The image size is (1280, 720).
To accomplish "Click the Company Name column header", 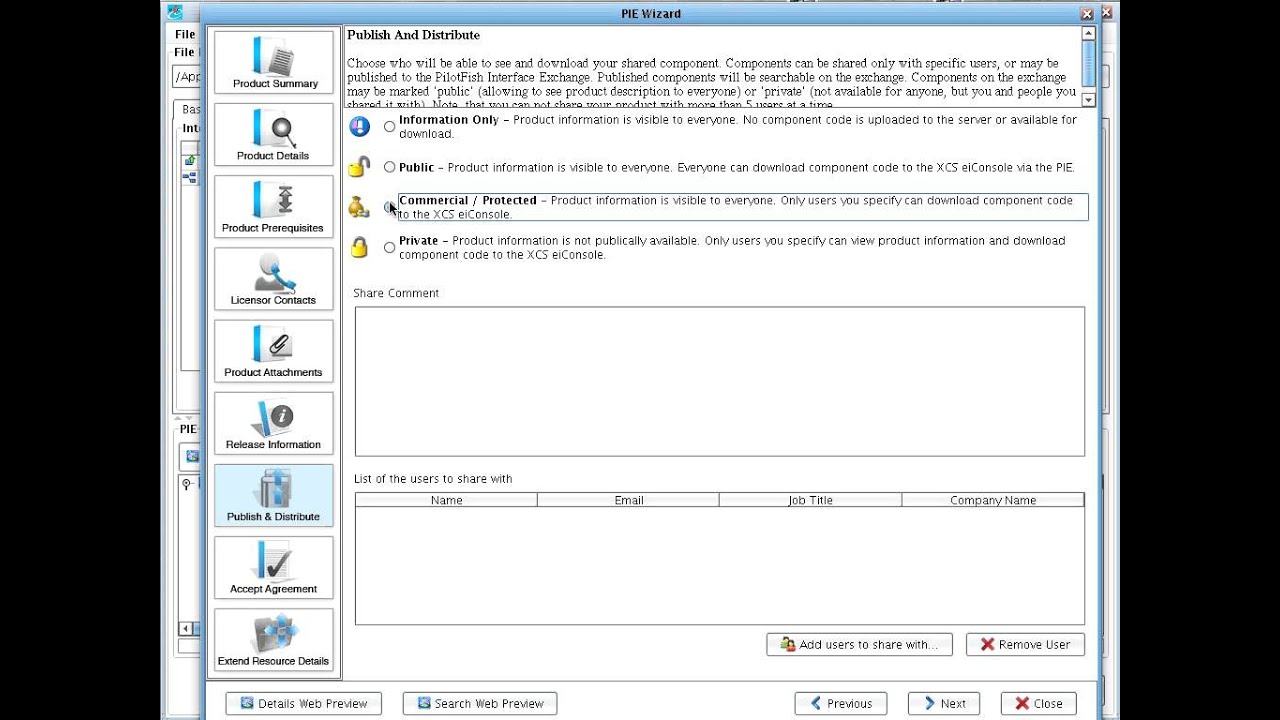I will [993, 500].
